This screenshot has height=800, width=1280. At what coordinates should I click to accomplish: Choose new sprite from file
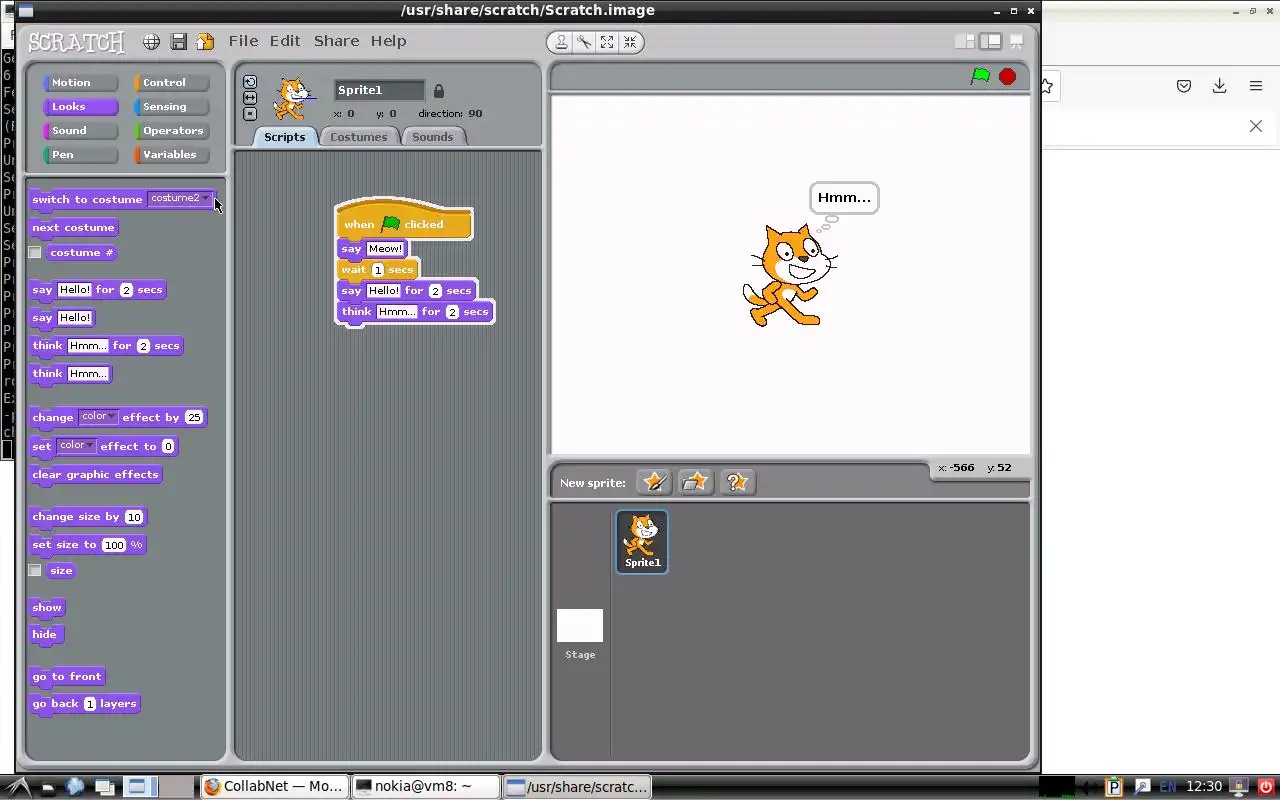pyautogui.click(x=695, y=482)
